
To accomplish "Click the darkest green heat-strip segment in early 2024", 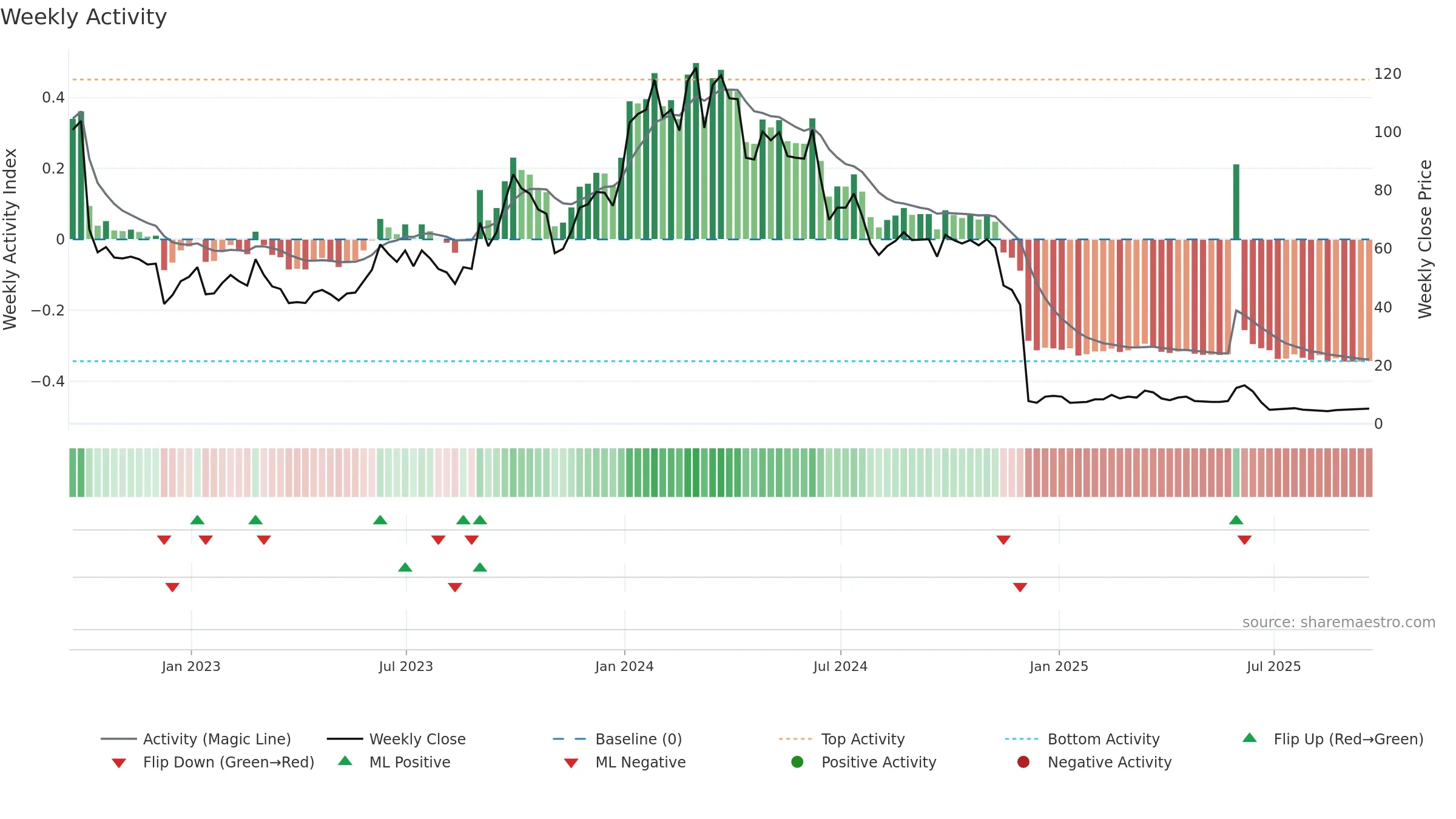I will pyautogui.click(x=696, y=473).
